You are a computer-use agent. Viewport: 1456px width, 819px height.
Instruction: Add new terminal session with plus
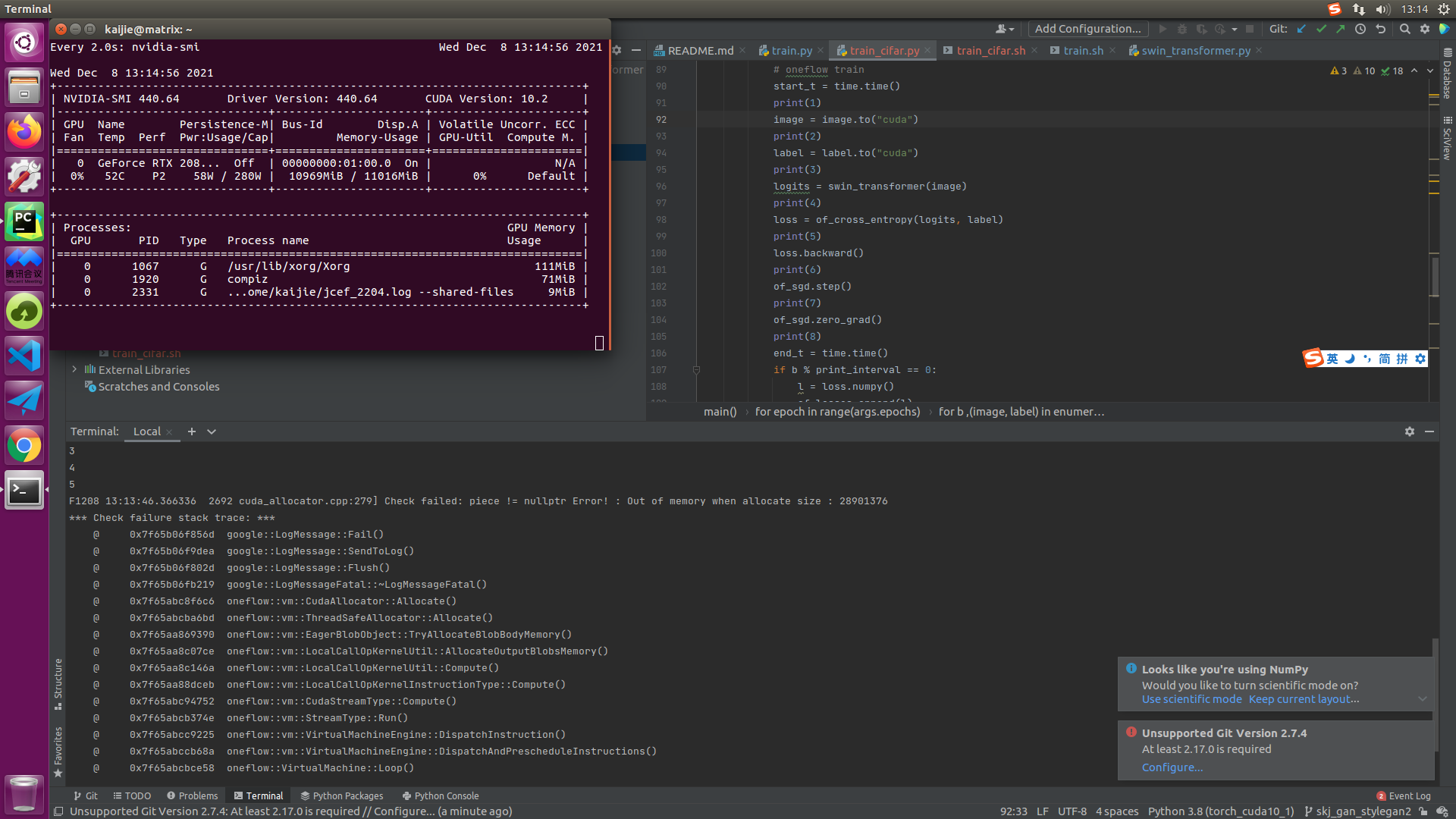click(x=192, y=431)
